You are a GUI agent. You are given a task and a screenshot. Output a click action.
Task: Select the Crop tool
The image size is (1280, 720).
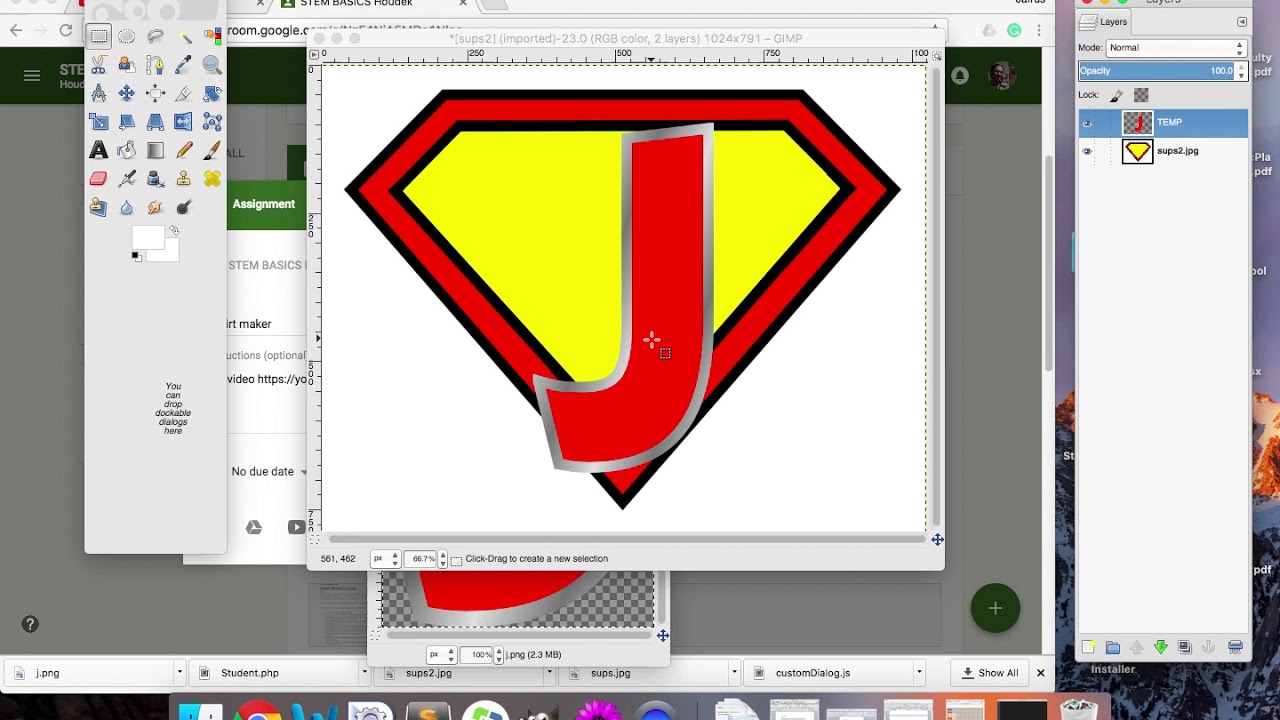pos(184,93)
